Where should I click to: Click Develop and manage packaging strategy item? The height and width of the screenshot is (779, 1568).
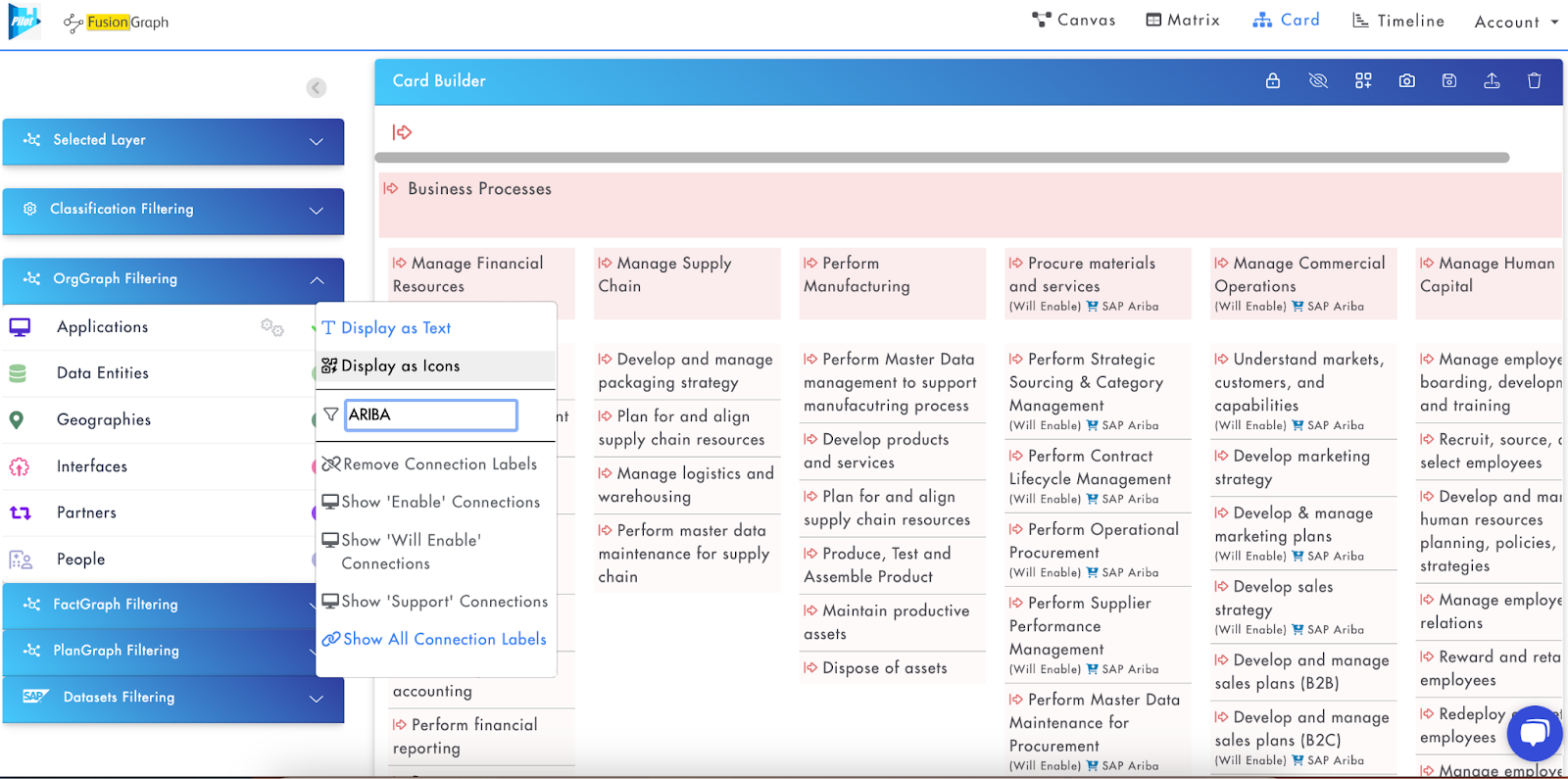(687, 371)
